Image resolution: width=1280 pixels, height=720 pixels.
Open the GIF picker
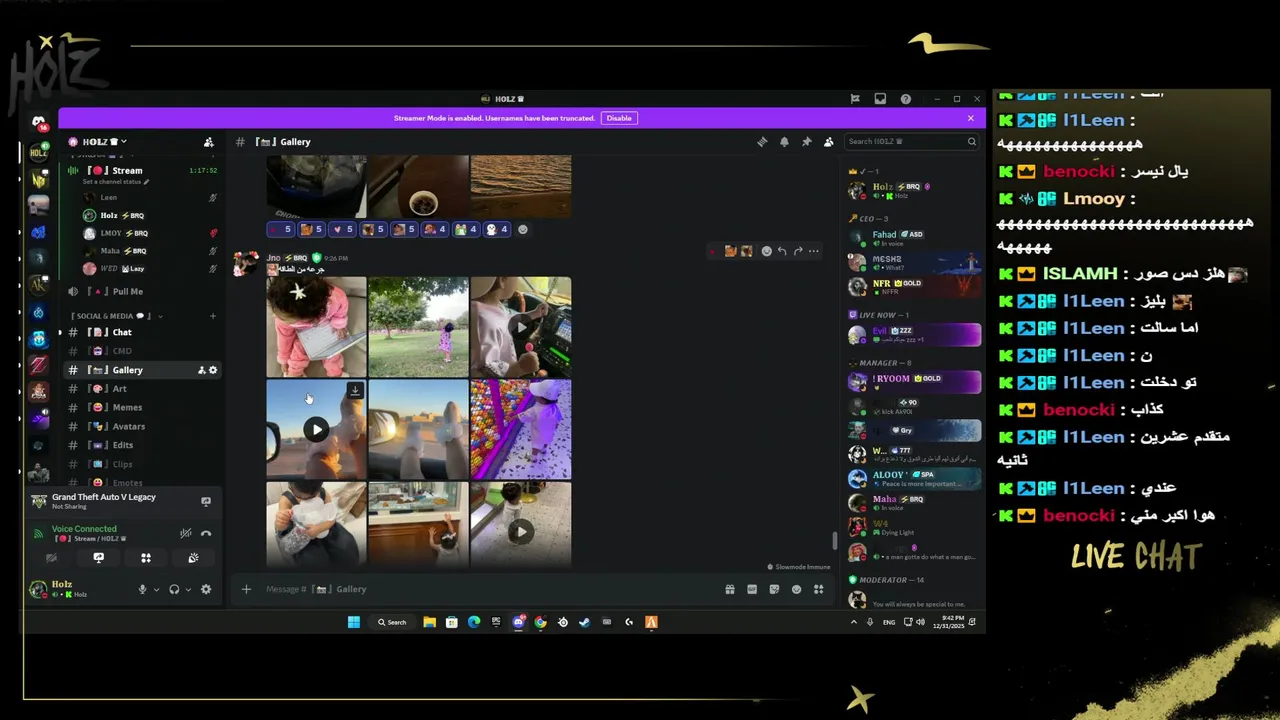click(x=752, y=589)
